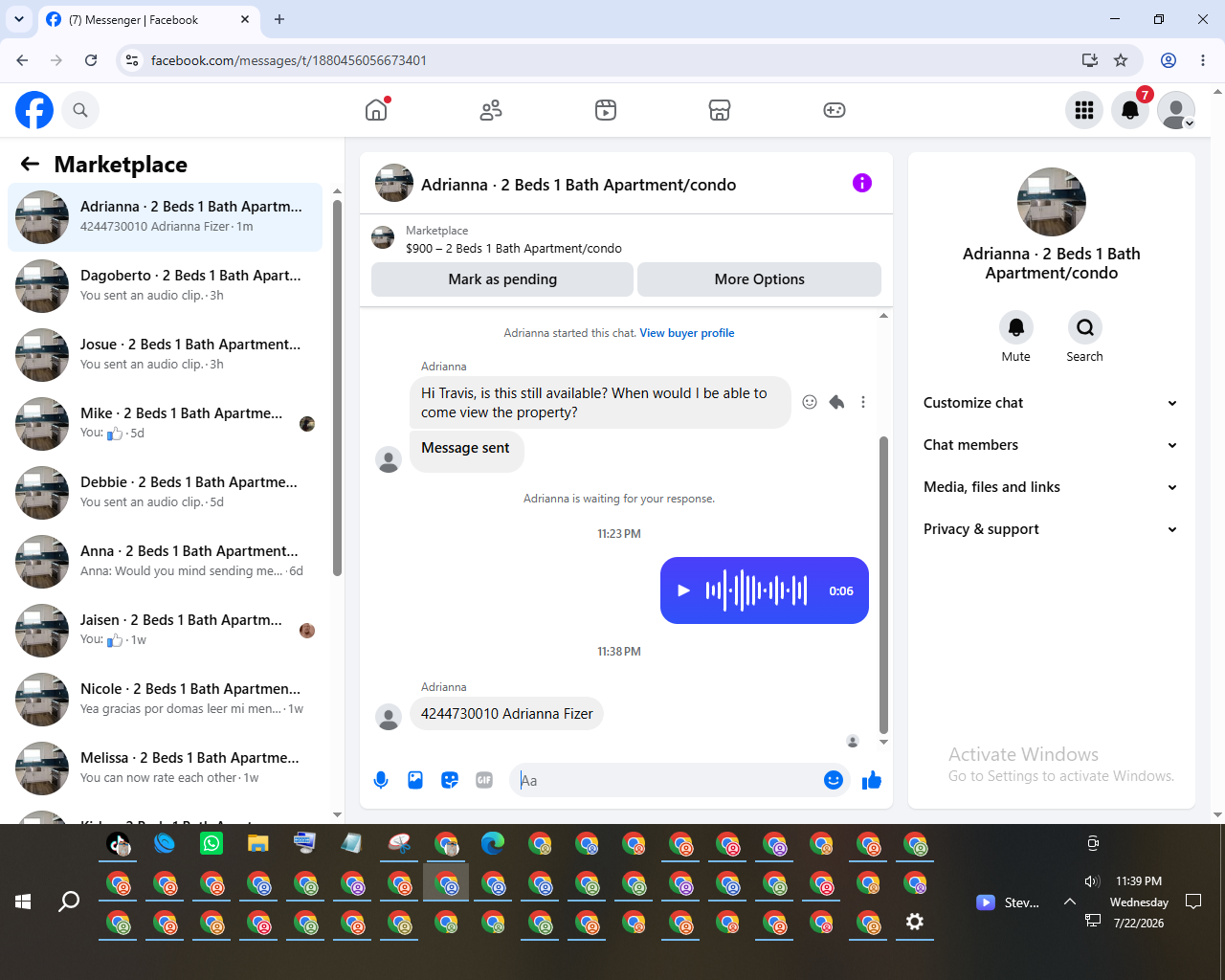Open the purple conversation information icon

pyautogui.click(x=862, y=183)
